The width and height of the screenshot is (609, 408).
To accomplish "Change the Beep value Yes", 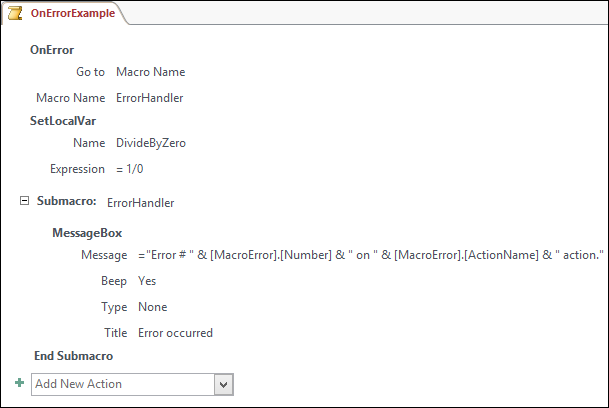I will click(147, 281).
